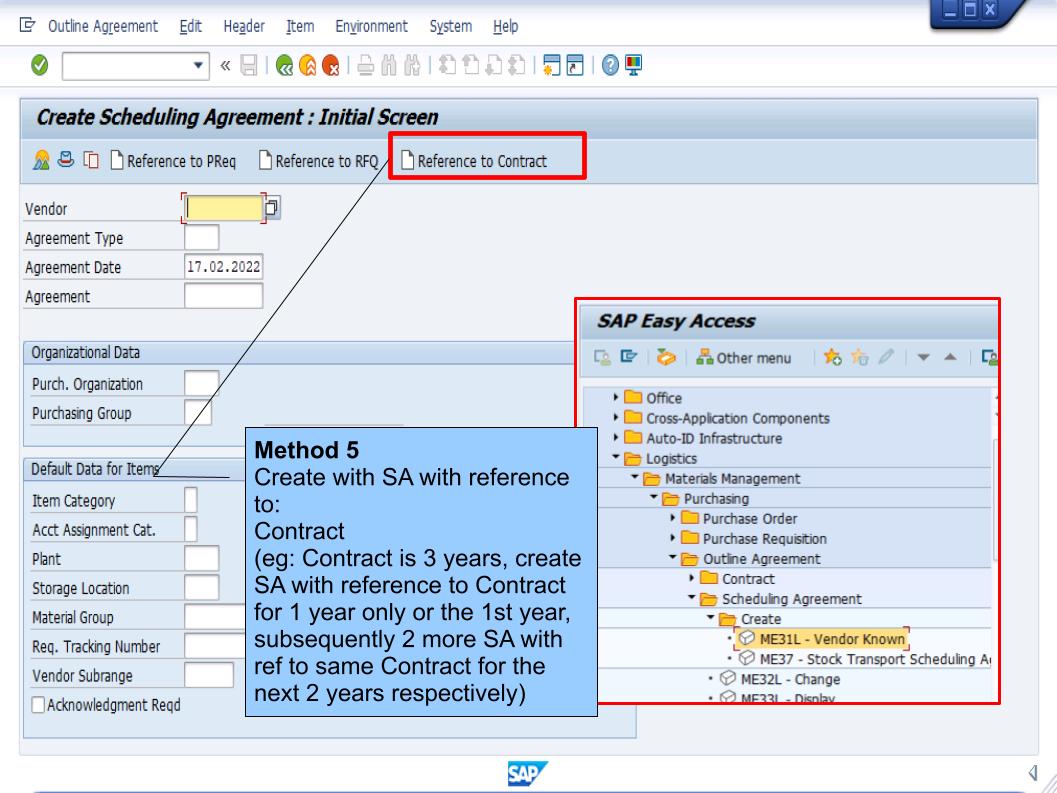Click the Last Page icon
1057x793 pixels.
pos(516,65)
